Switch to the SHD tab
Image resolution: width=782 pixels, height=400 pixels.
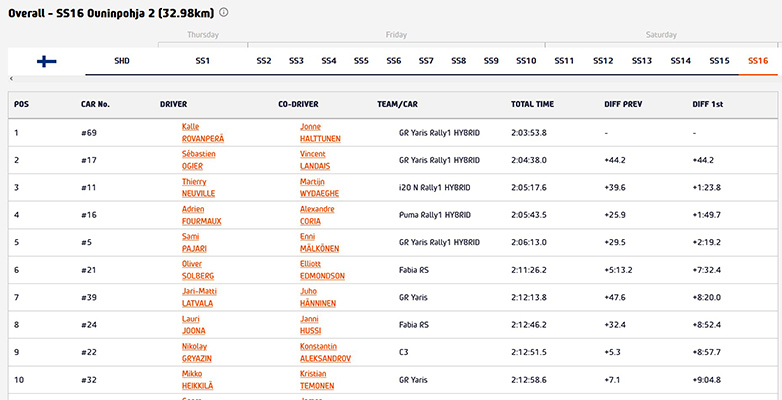[x=122, y=61]
